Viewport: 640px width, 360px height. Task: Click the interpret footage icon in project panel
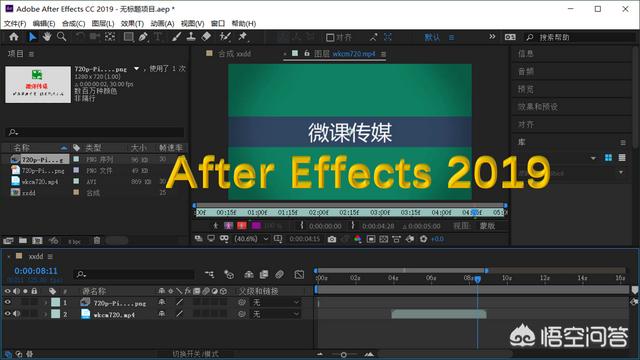click(x=8, y=241)
